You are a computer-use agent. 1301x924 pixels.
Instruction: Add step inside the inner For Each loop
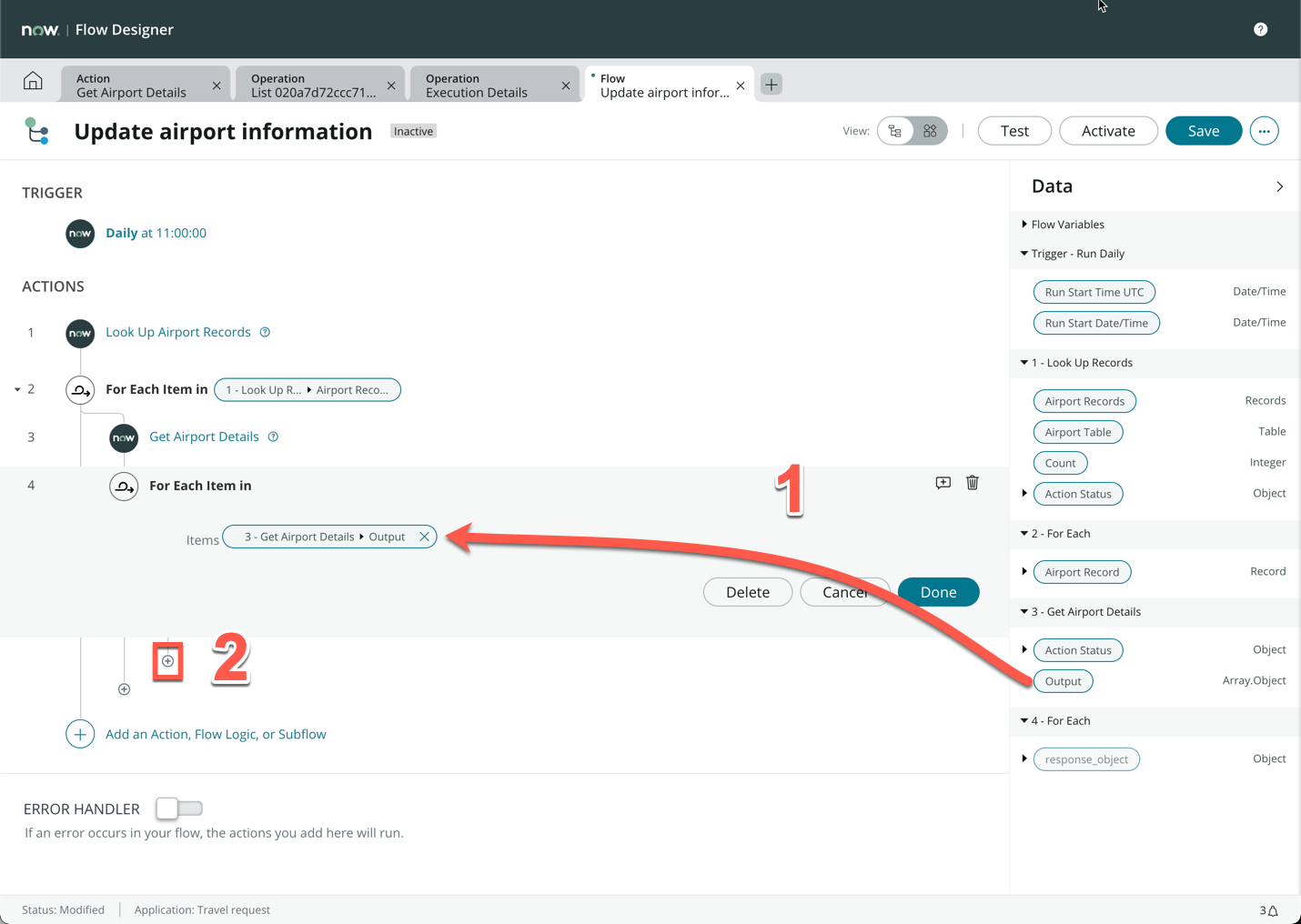click(x=168, y=661)
